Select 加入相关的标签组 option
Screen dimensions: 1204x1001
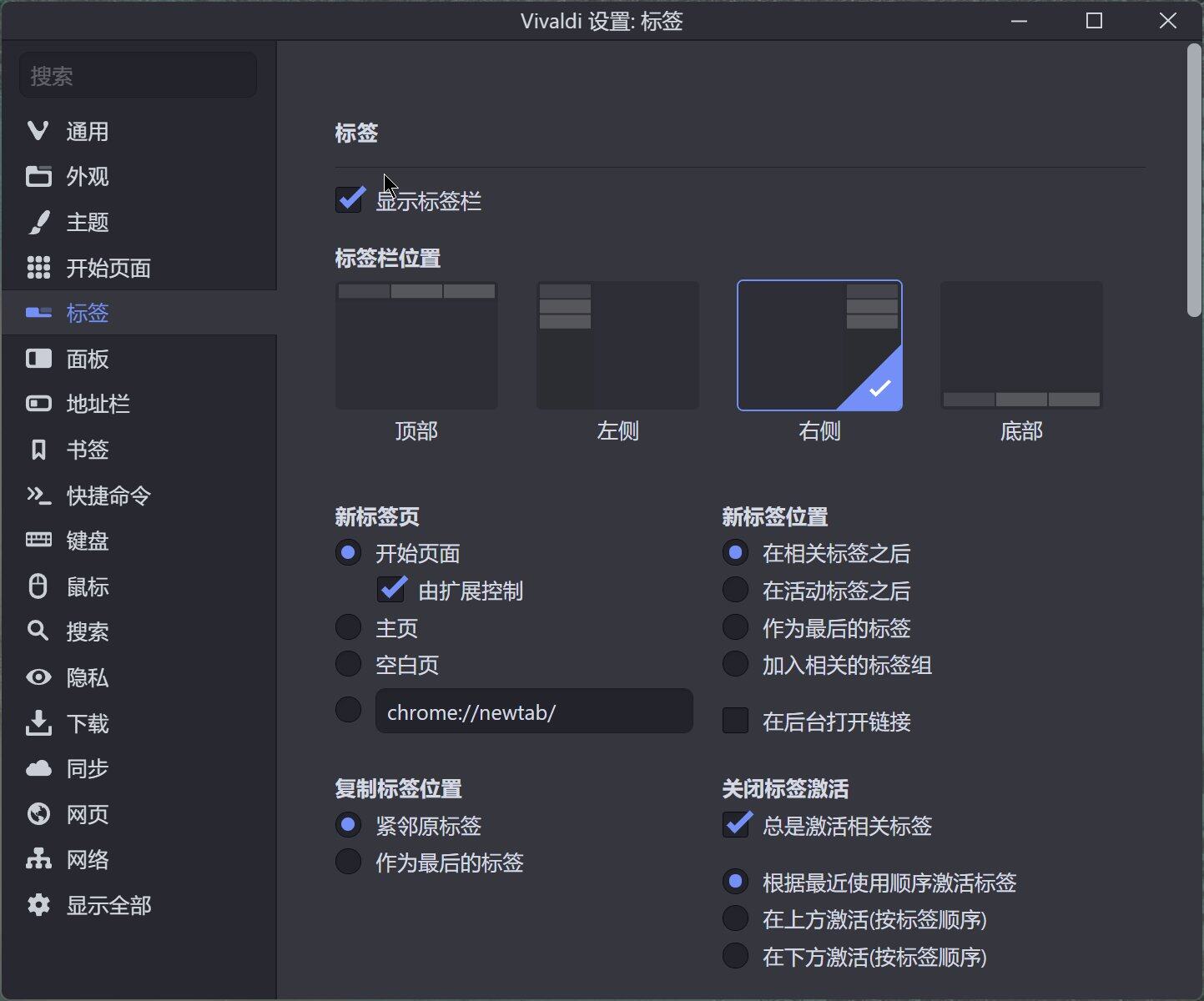[735, 664]
